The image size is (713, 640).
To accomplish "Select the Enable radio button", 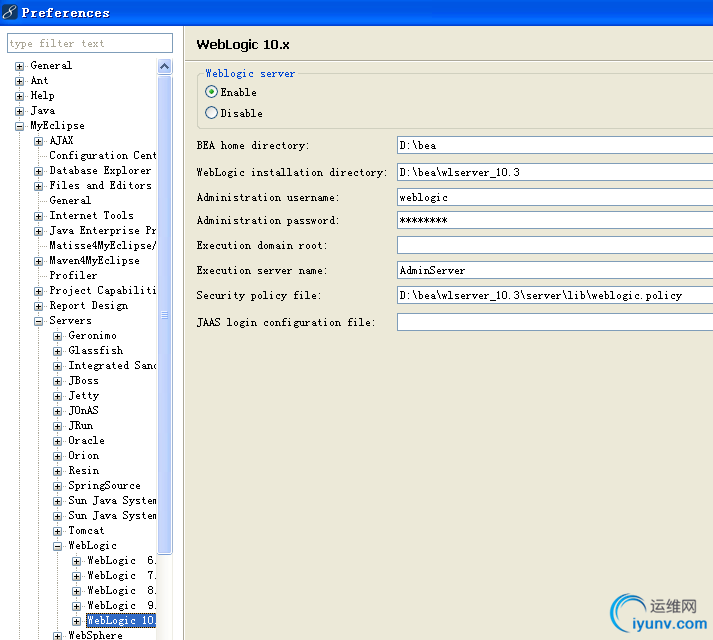I will coord(211,92).
